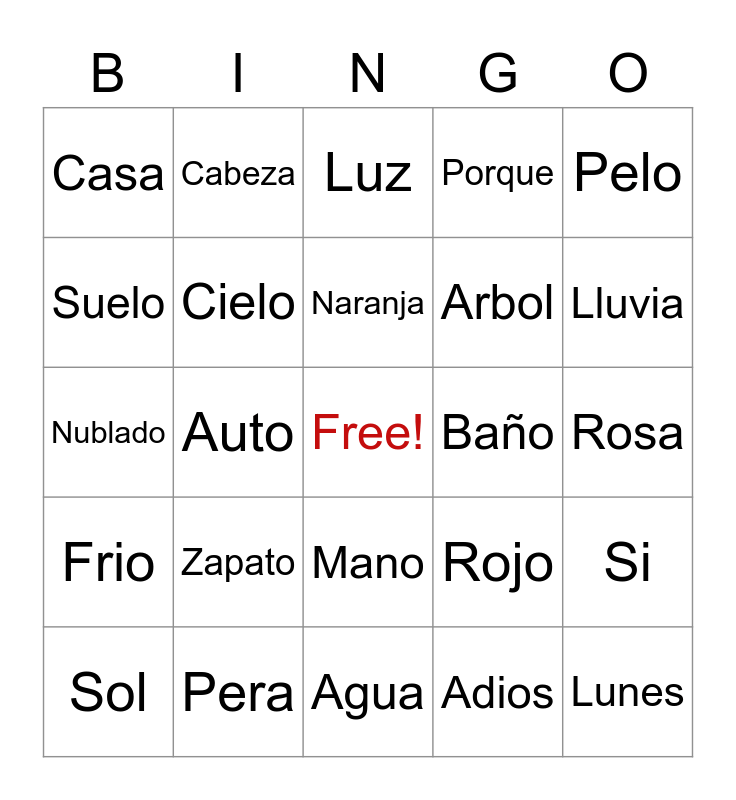Mark the Porque square
This screenshot has width=736, height=800.
(498, 173)
